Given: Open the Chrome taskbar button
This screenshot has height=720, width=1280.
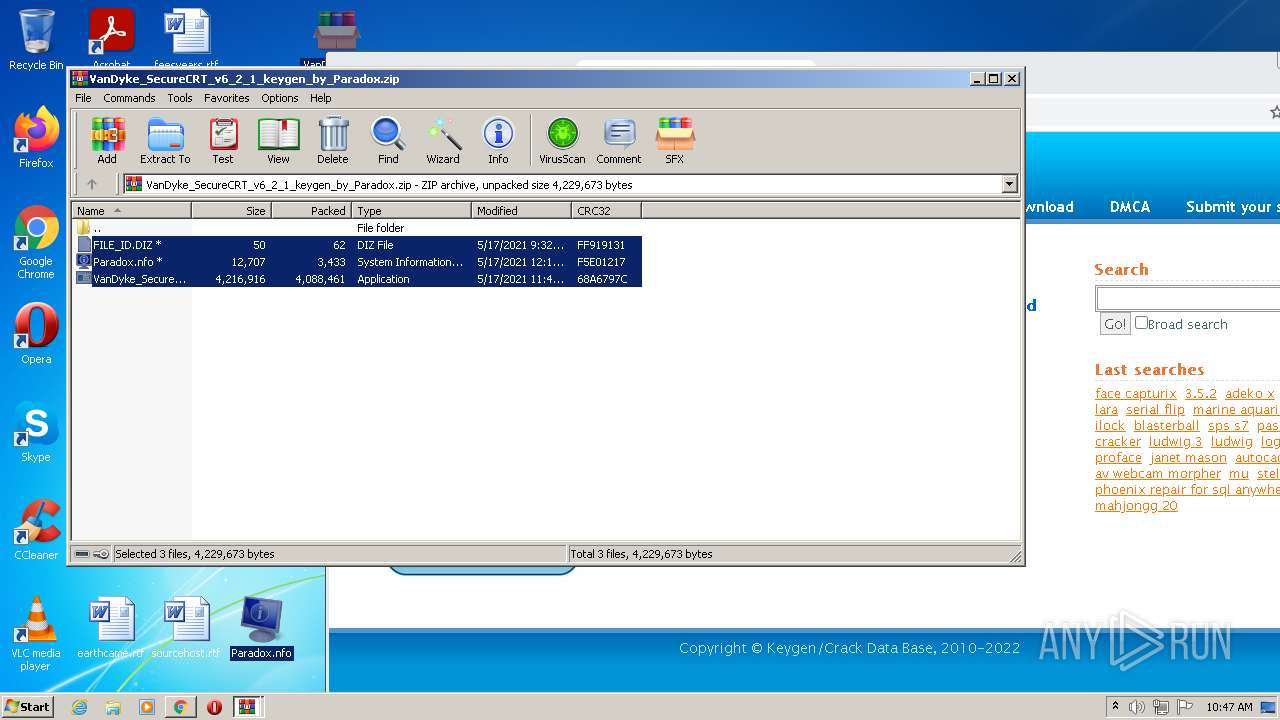Looking at the screenshot, I should [180, 707].
